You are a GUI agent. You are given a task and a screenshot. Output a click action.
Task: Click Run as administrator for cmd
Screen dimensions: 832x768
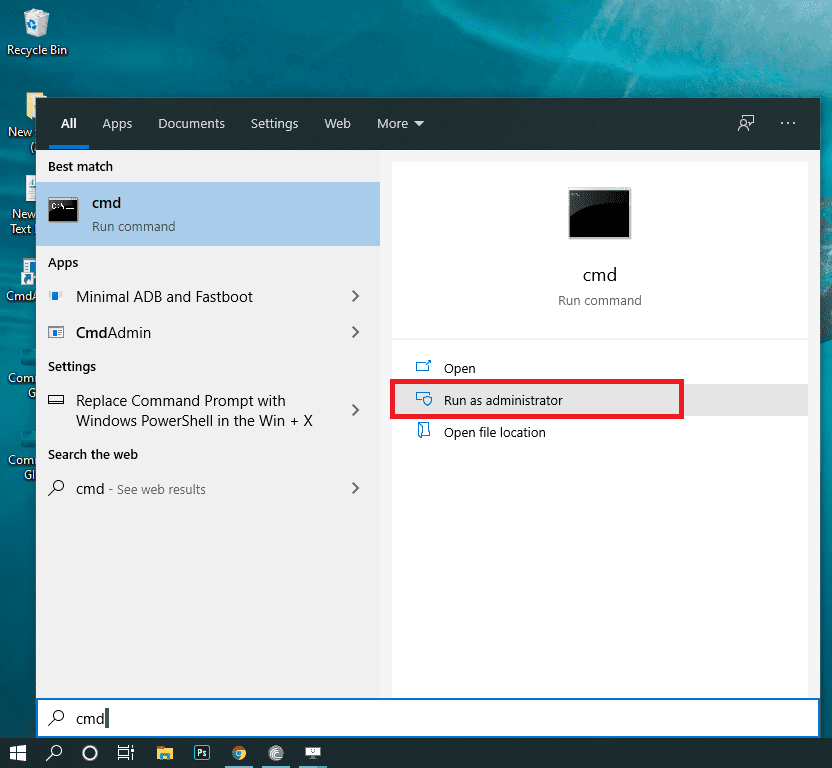point(502,400)
